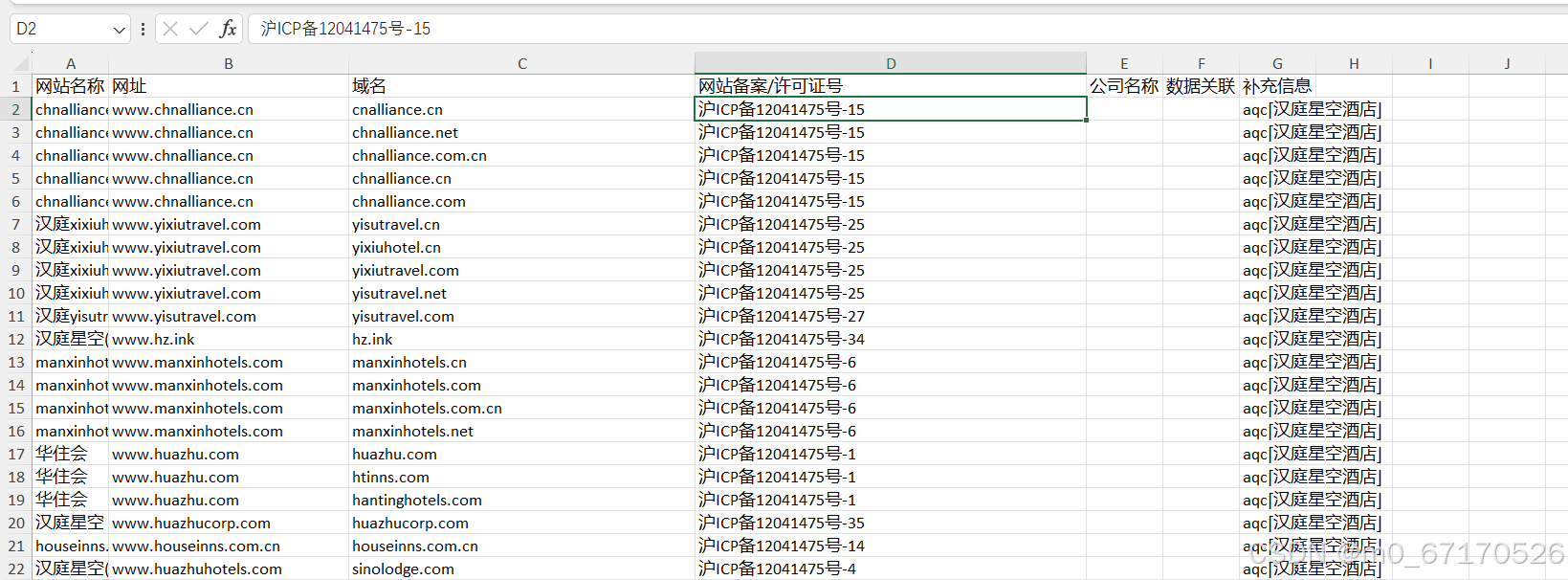Select row 17 header
The width and height of the screenshot is (1568, 580).
click(x=16, y=454)
